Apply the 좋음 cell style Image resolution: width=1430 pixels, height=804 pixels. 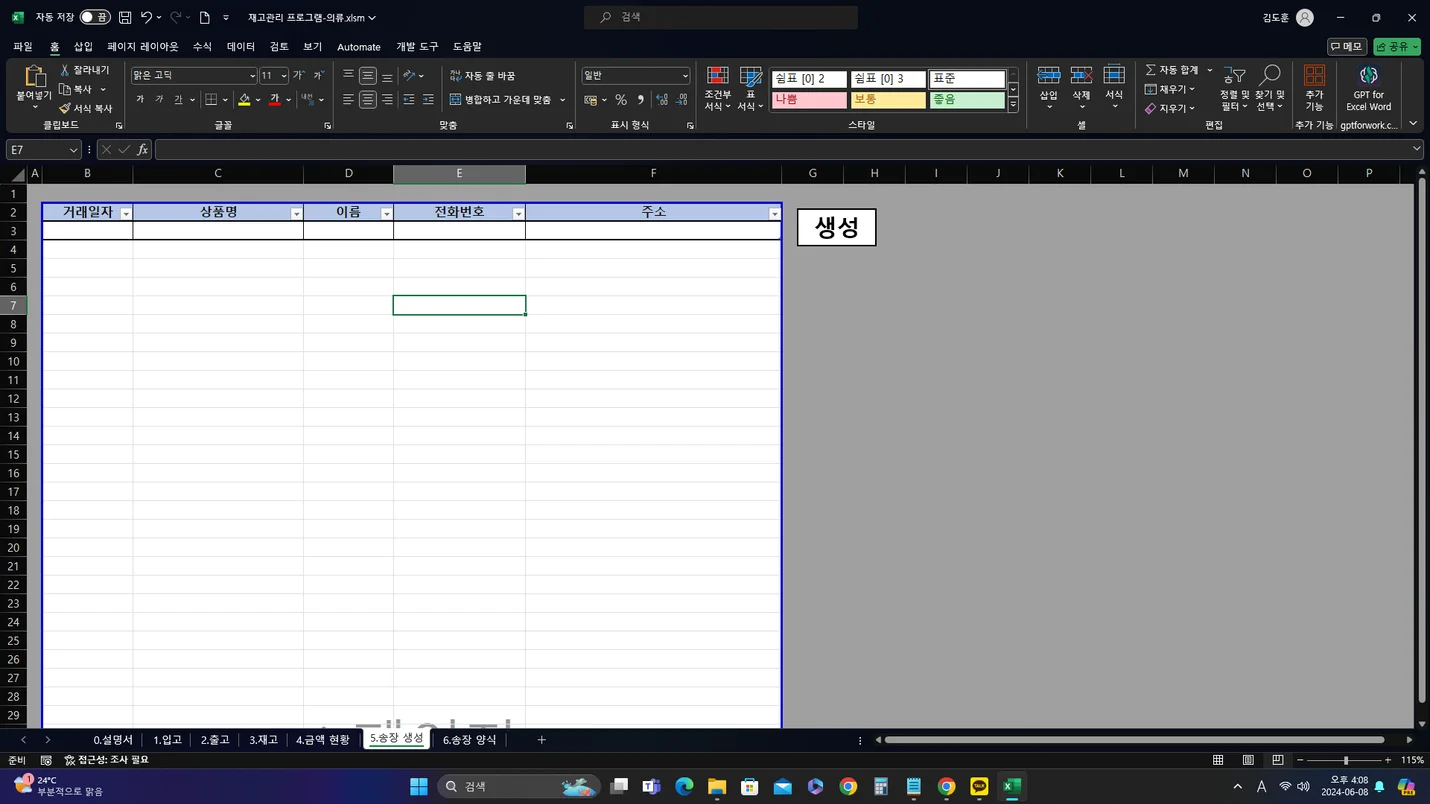coord(966,100)
